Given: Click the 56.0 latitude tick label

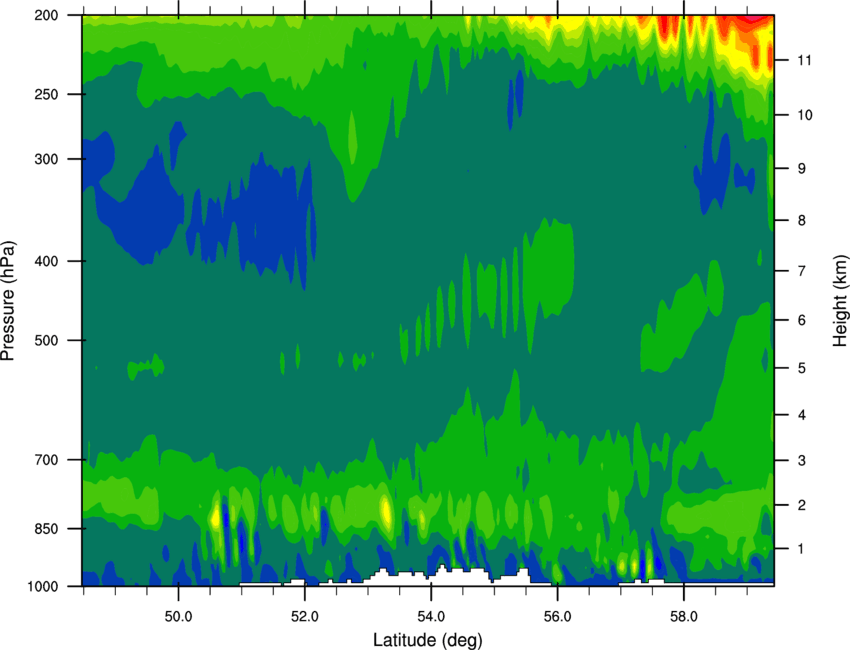Looking at the screenshot, I should (x=558, y=617).
